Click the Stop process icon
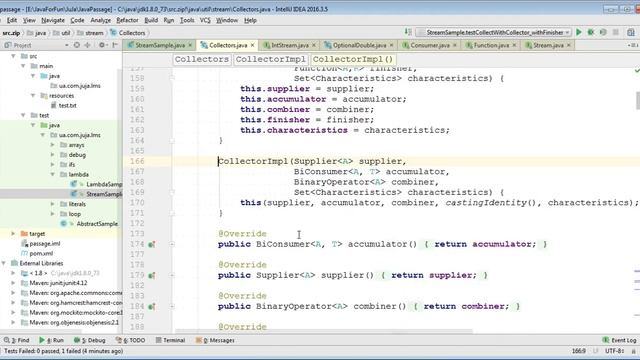640x360 pixels. 616,32
